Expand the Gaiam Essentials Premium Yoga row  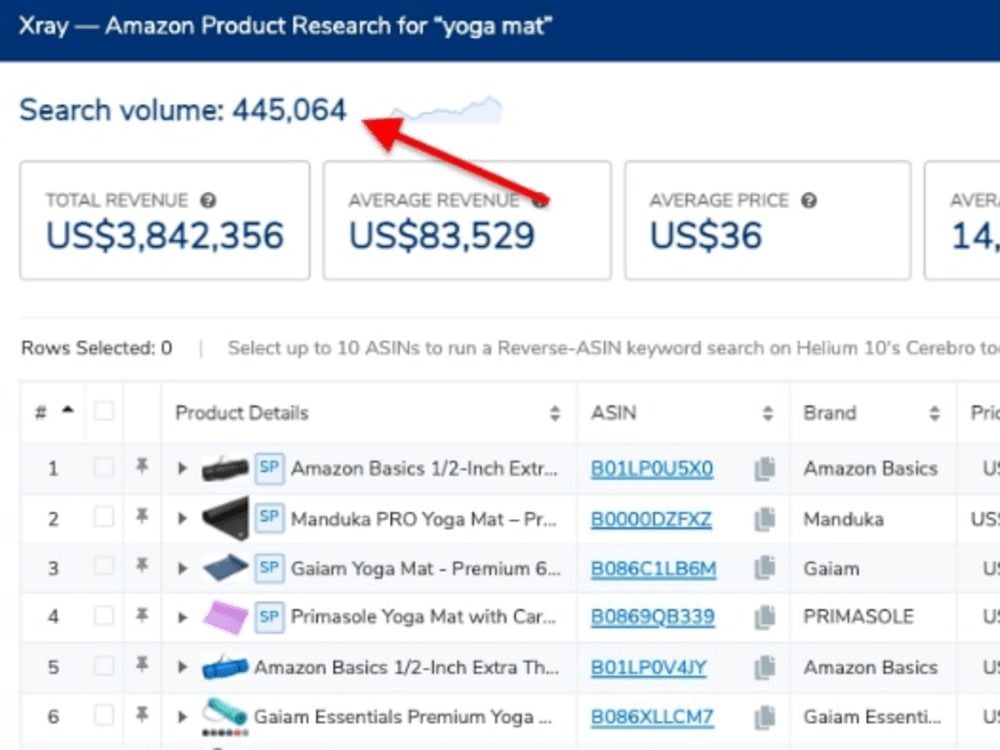click(182, 717)
